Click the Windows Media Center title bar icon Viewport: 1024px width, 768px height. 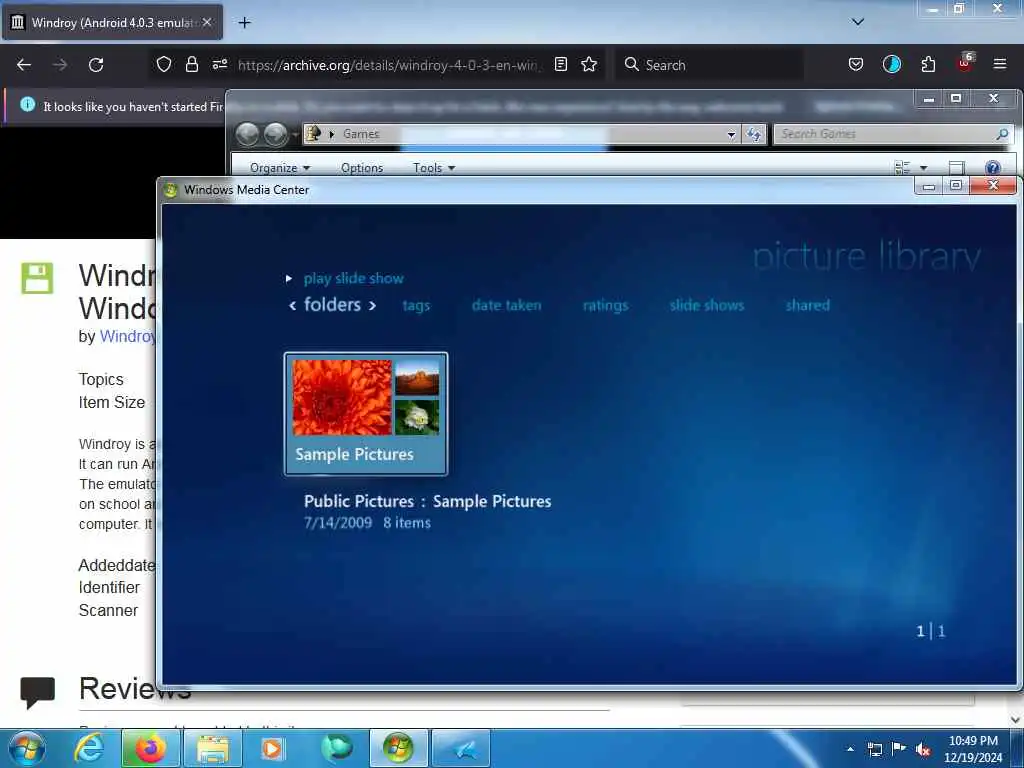coord(171,190)
